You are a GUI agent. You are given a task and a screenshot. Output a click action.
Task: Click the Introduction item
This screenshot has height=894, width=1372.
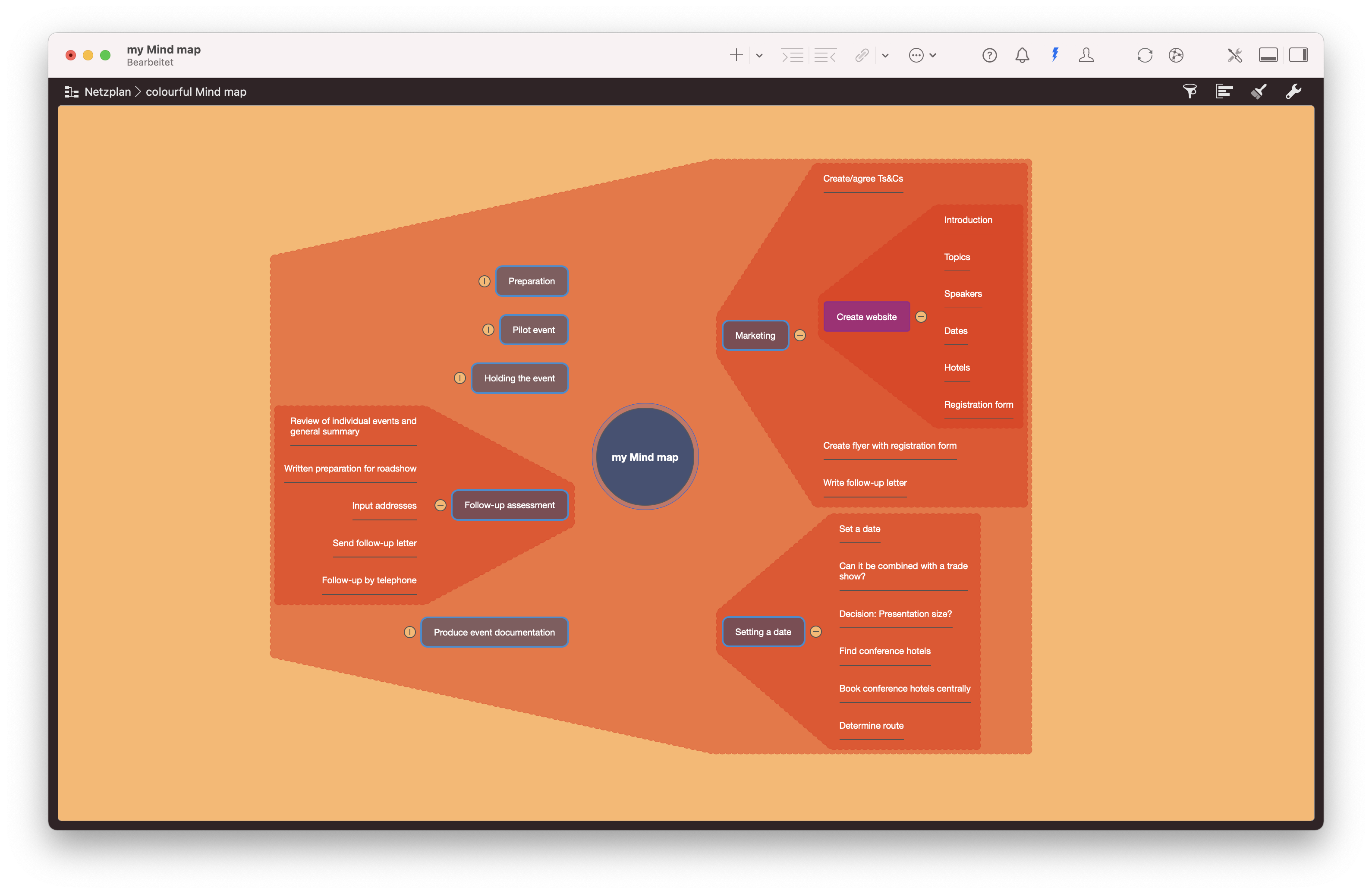click(968, 220)
